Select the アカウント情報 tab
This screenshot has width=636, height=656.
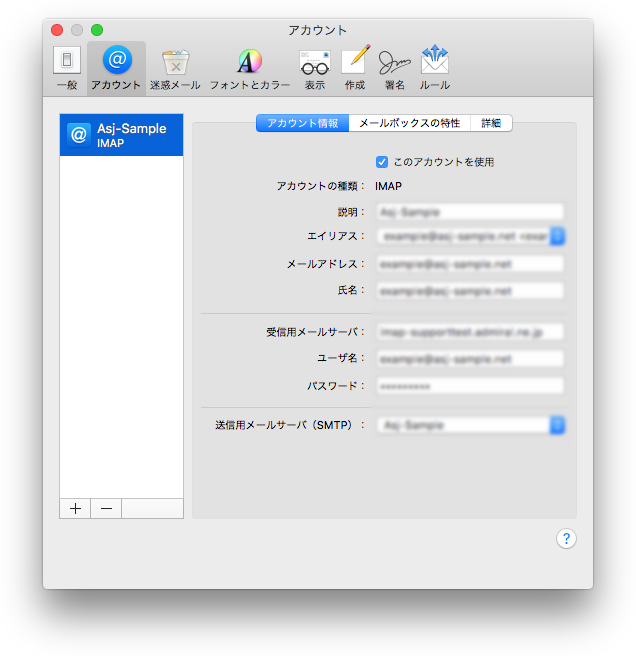pyautogui.click(x=302, y=123)
